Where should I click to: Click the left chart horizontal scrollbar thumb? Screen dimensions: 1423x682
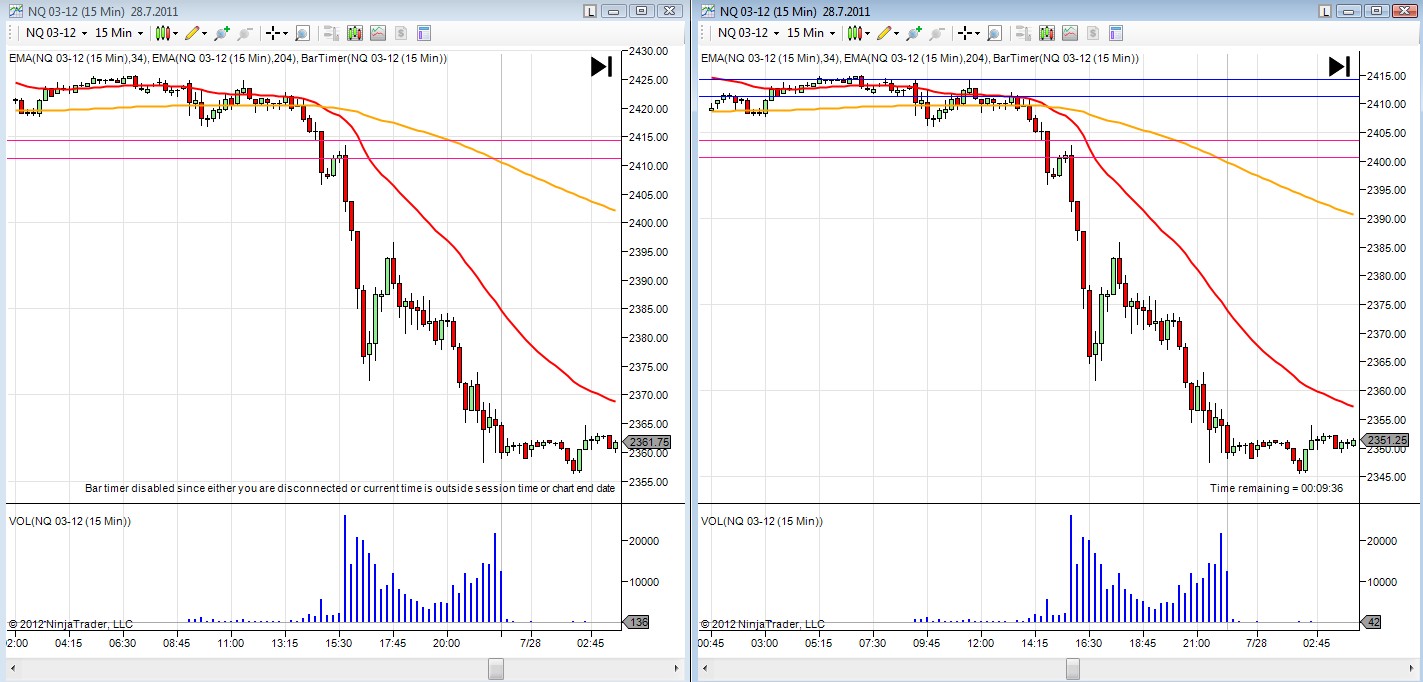point(496,668)
